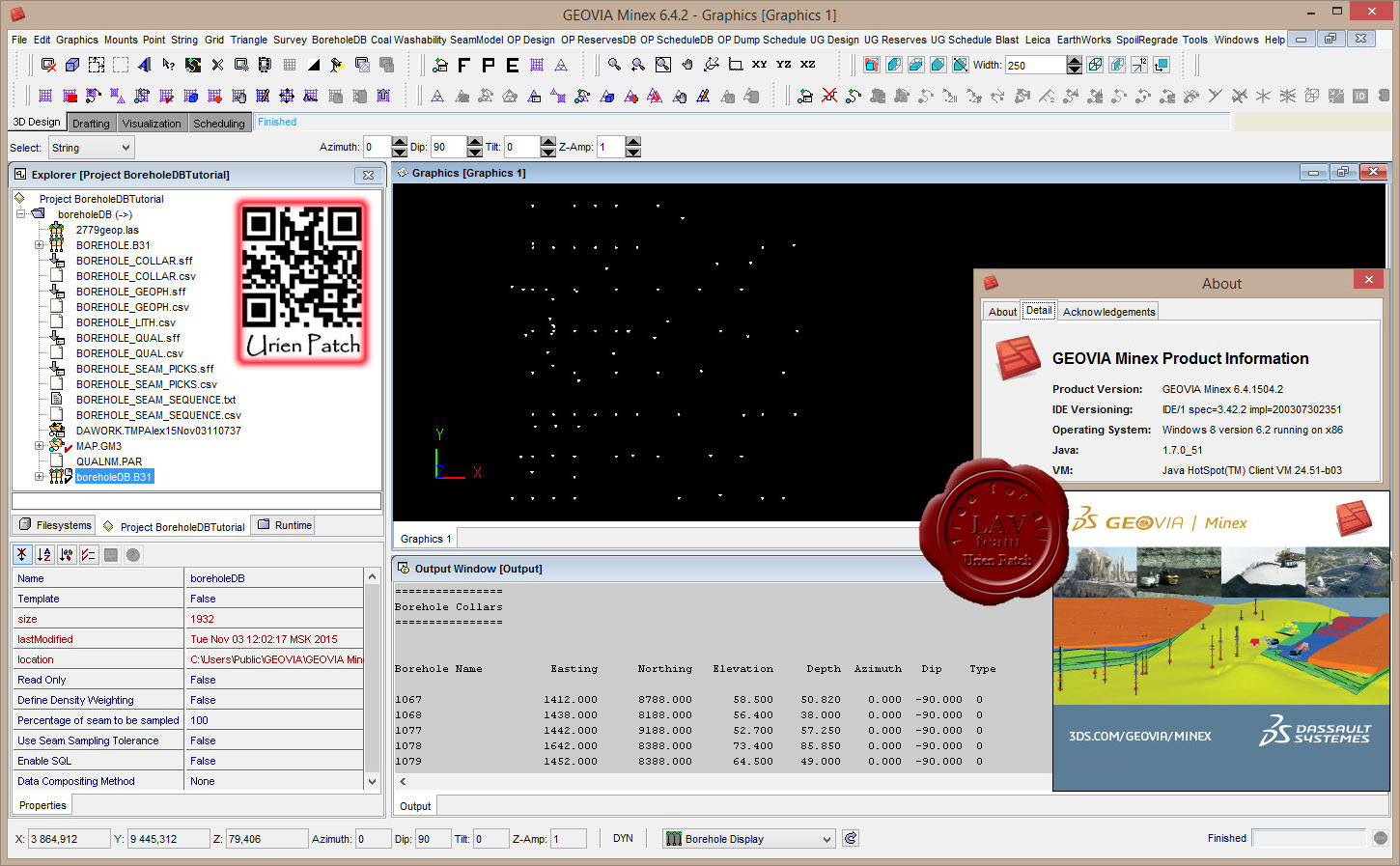Select QUALNM.PAR in the Explorer tree
Image resolution: width=1400 pixels, height=866 pixels.
click(x=108, y=461)
